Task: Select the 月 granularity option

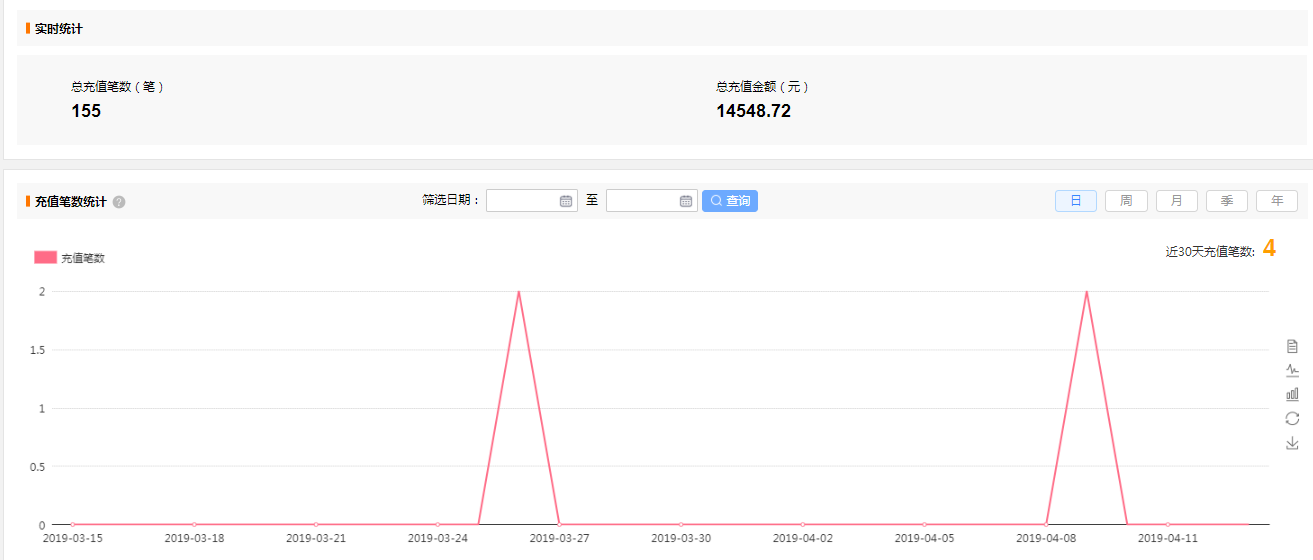Action: click(1177, 201)
